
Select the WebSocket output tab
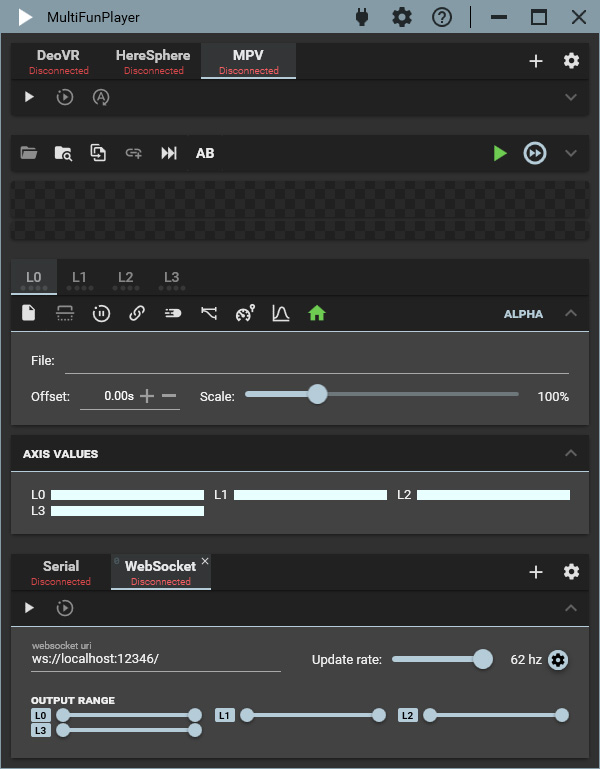[x=160, y=572]
